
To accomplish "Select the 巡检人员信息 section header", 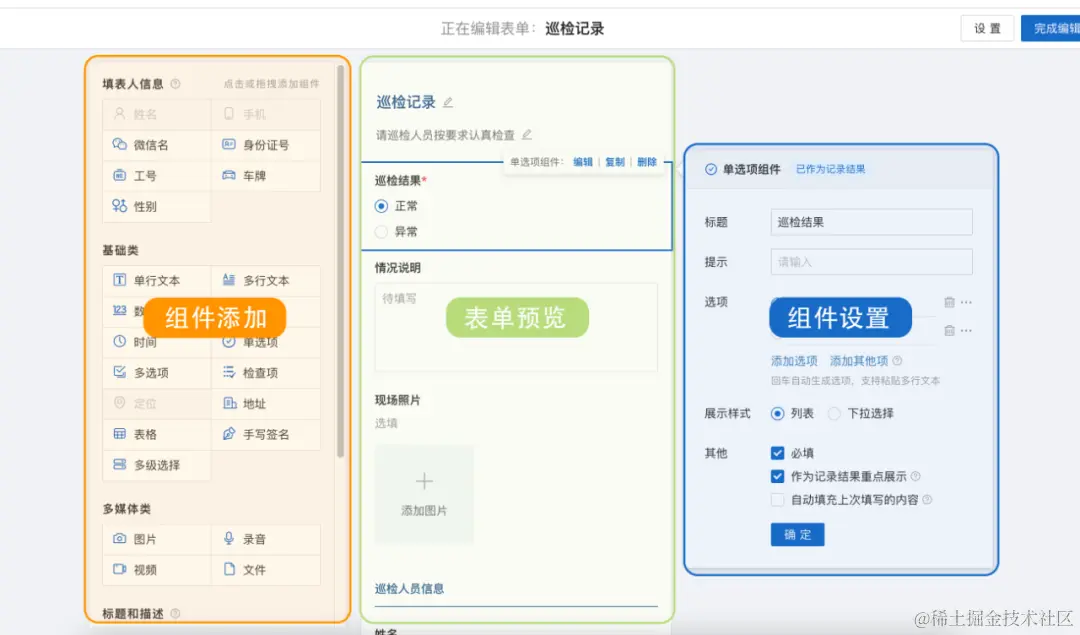I will click(409, 589).
